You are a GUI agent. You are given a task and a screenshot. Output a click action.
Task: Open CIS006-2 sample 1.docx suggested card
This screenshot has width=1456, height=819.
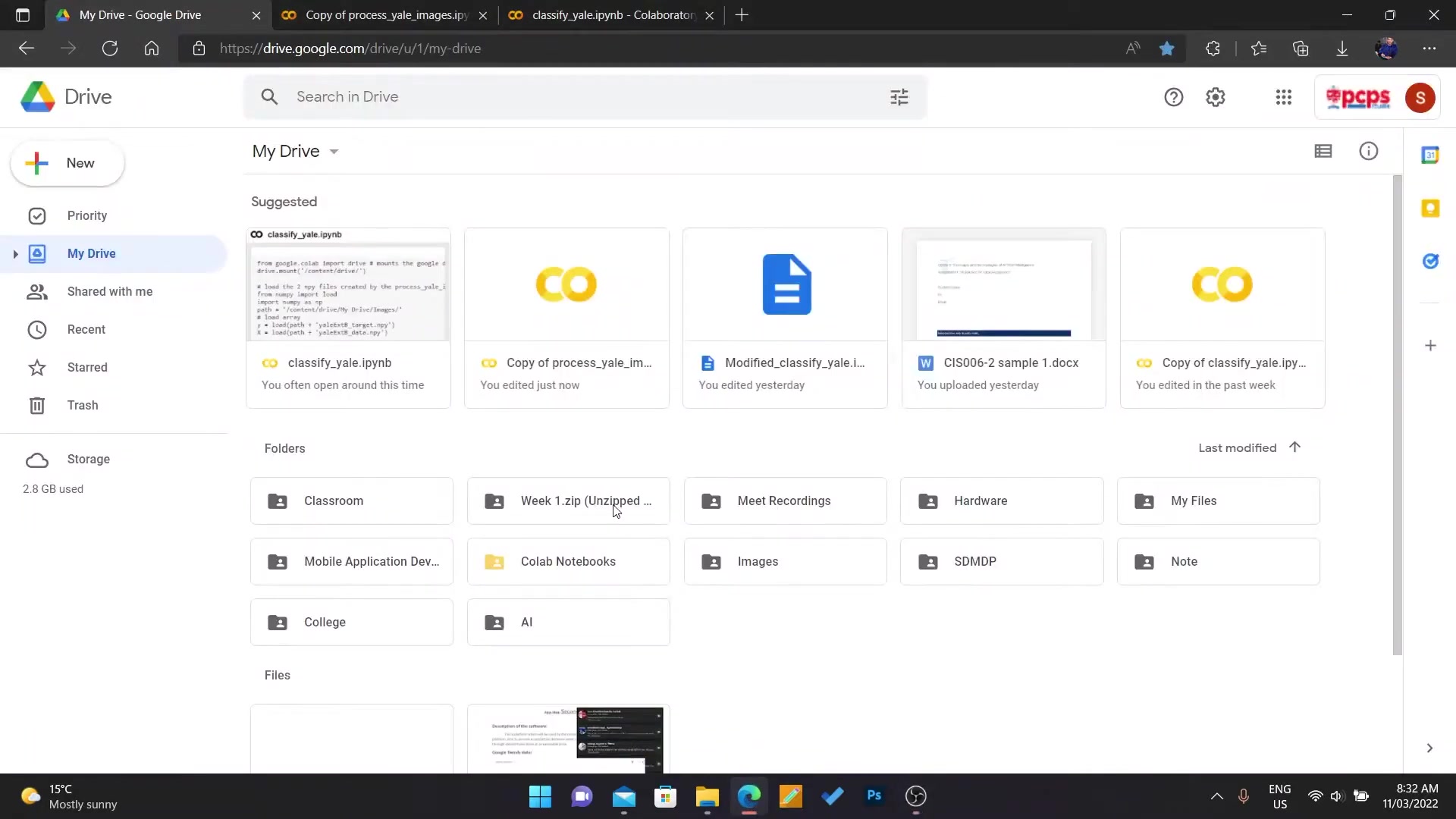1004,318
